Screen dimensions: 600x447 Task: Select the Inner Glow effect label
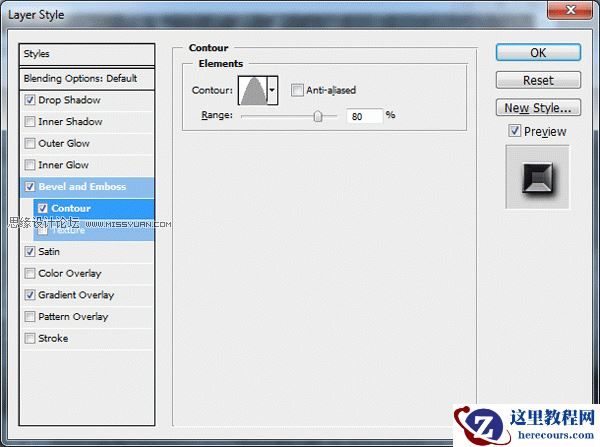pos(64,165)
